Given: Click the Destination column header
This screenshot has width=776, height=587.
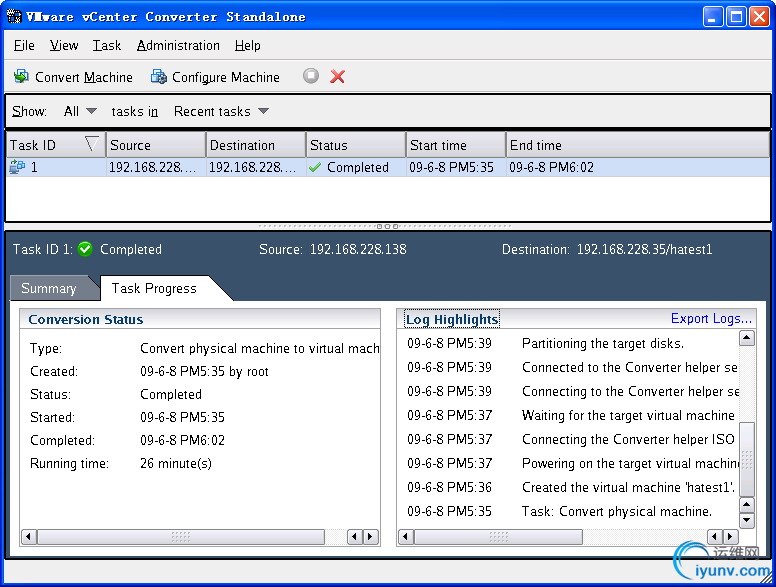Looking at the screenshot, I should [256, 145].
